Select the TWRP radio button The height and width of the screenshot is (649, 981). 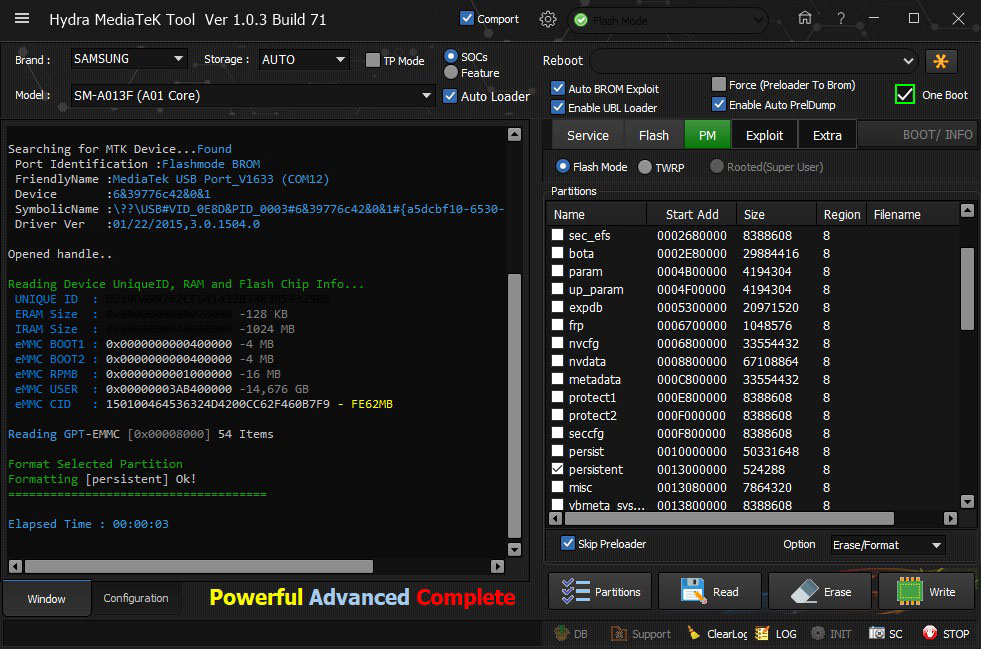(x=645, y=167)
